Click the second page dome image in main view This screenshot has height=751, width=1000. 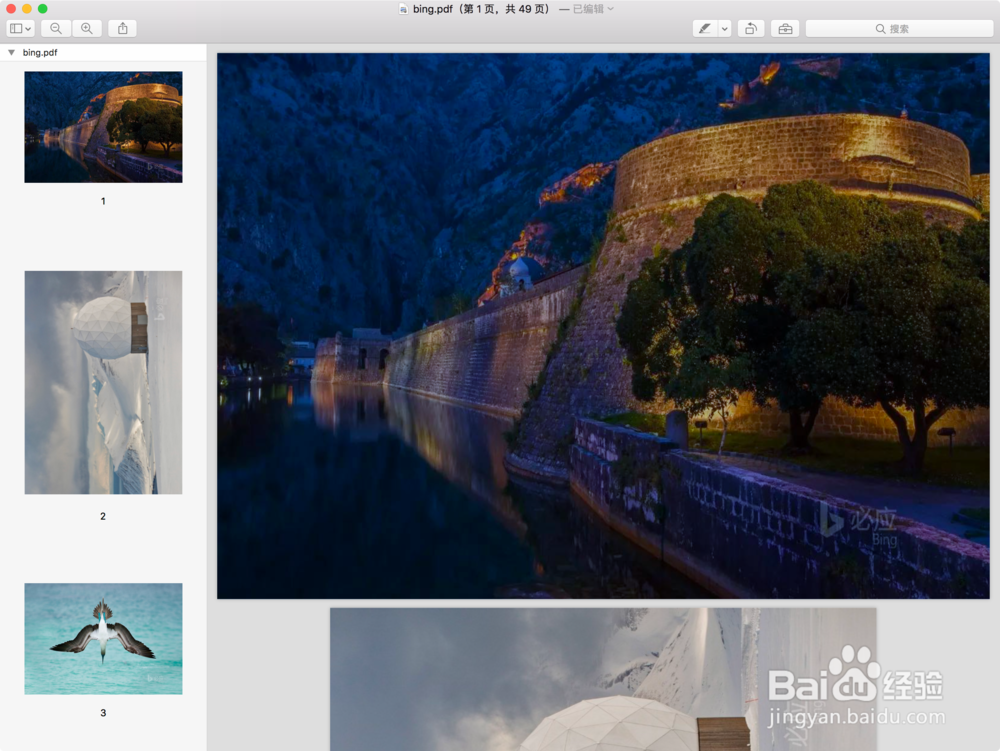[603, 680]
